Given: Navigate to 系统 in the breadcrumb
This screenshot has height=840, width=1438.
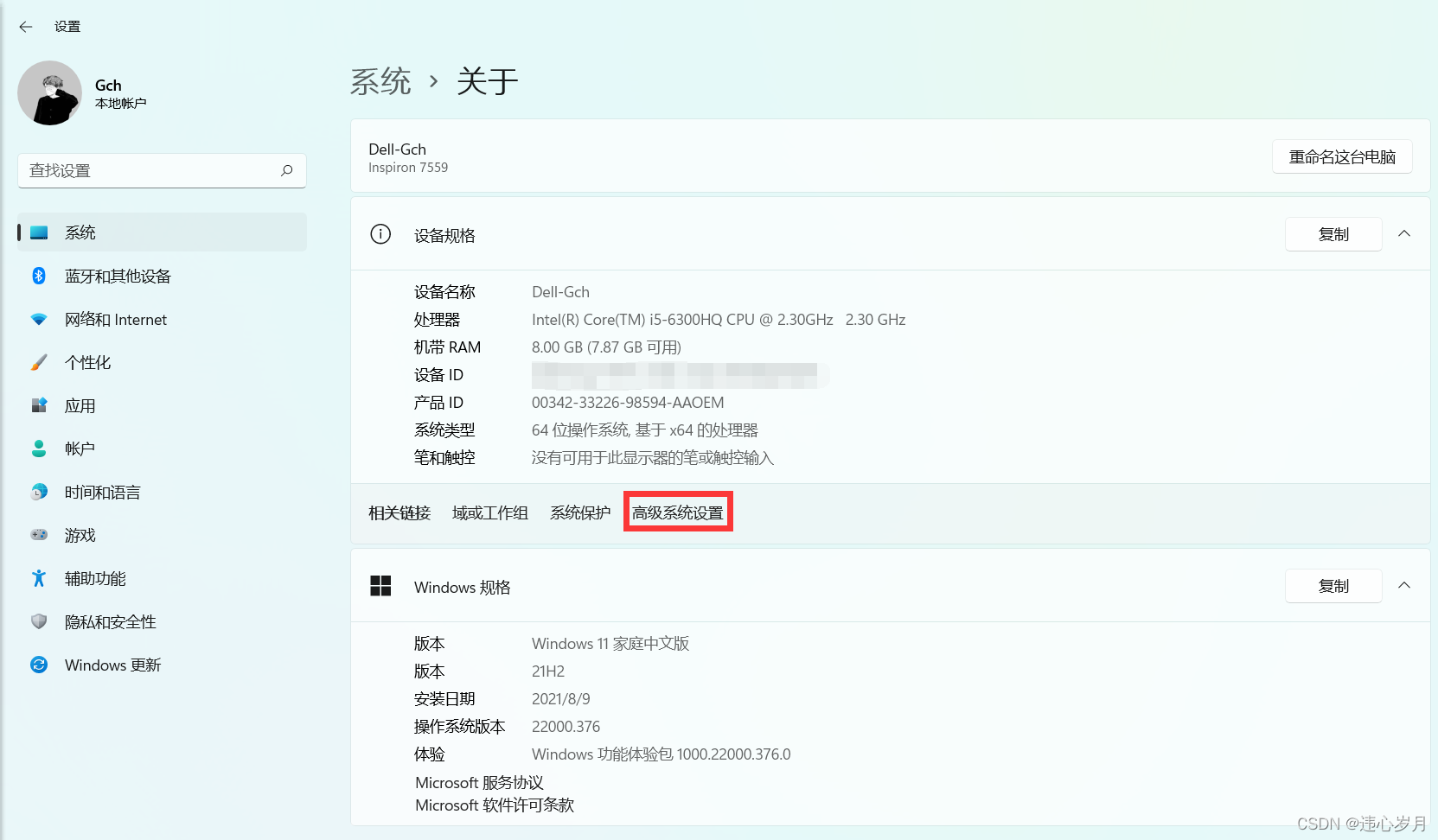Looking at the screenshot, I should click(380, 81).
